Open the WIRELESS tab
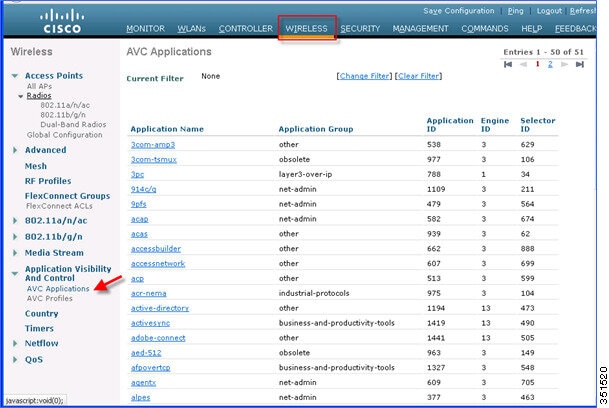The height and width of the screenshot is (408, 609). 306,28
